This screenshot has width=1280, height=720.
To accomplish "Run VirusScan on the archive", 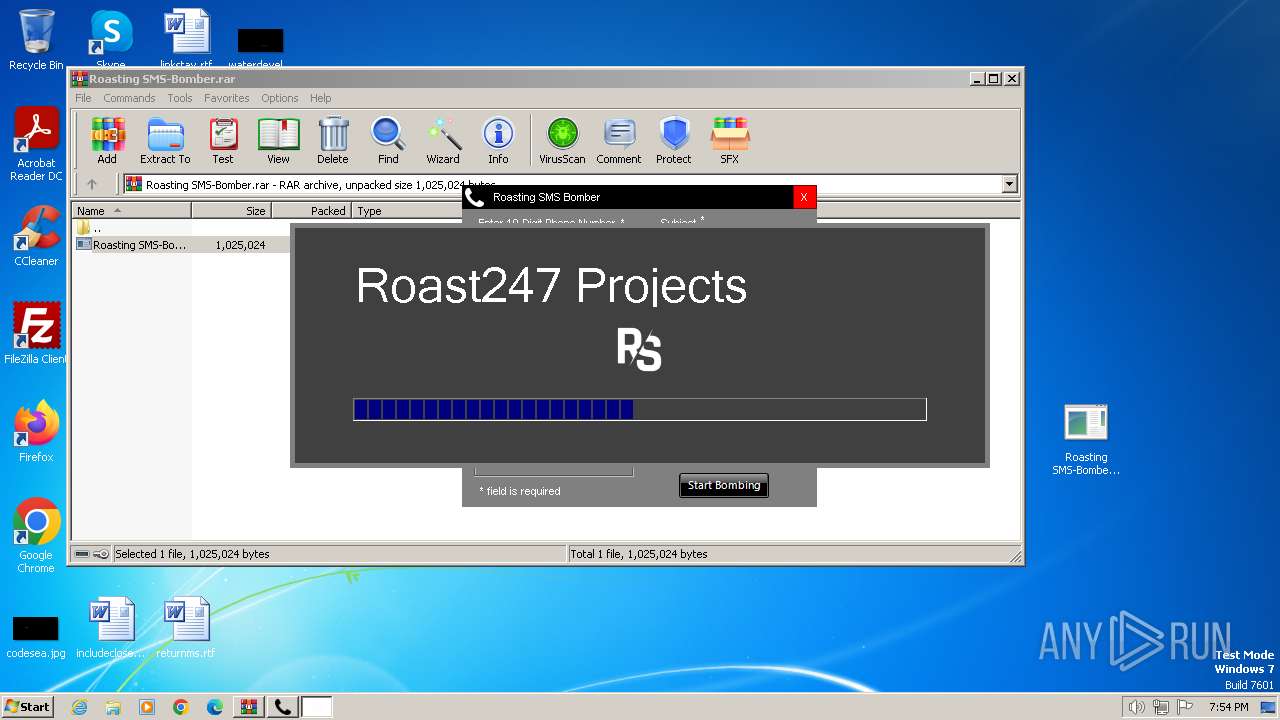I will pos(562,140).
